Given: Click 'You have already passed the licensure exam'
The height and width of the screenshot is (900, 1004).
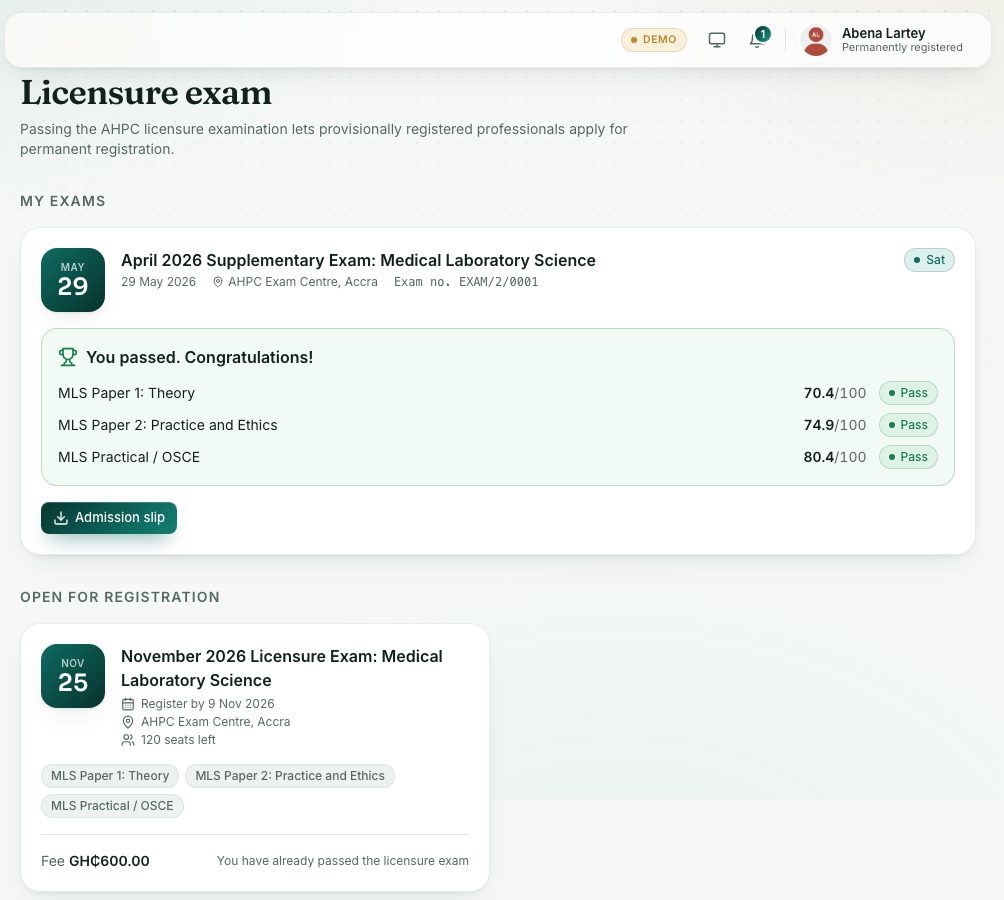Looking at the screenshot, I should pyautogui.click(x=343, y=862).
